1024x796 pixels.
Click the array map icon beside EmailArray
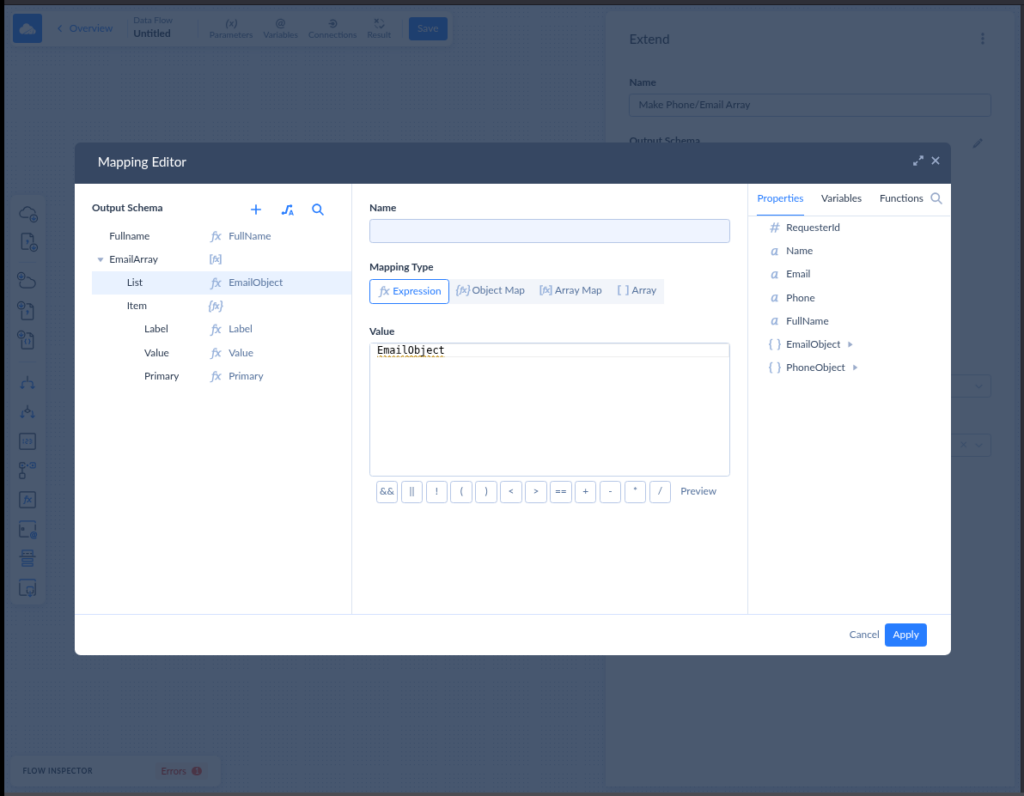pos(216,259)
